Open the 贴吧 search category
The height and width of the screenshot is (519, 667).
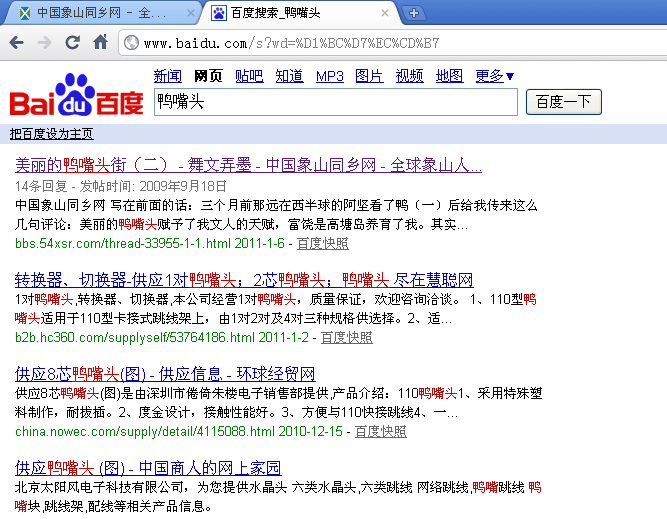(249, 76)
